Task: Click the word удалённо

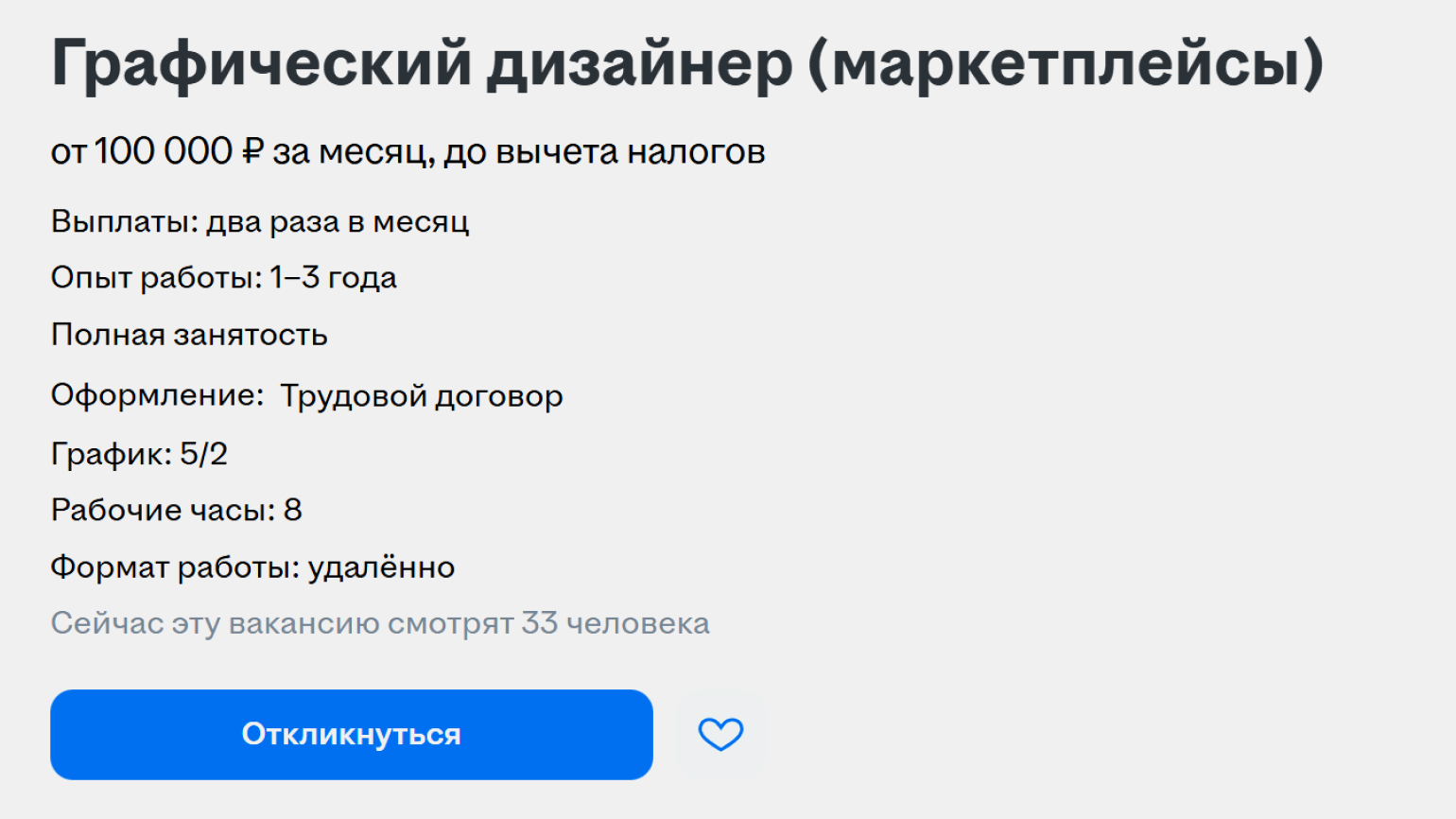Action: [x=381, y=567]
